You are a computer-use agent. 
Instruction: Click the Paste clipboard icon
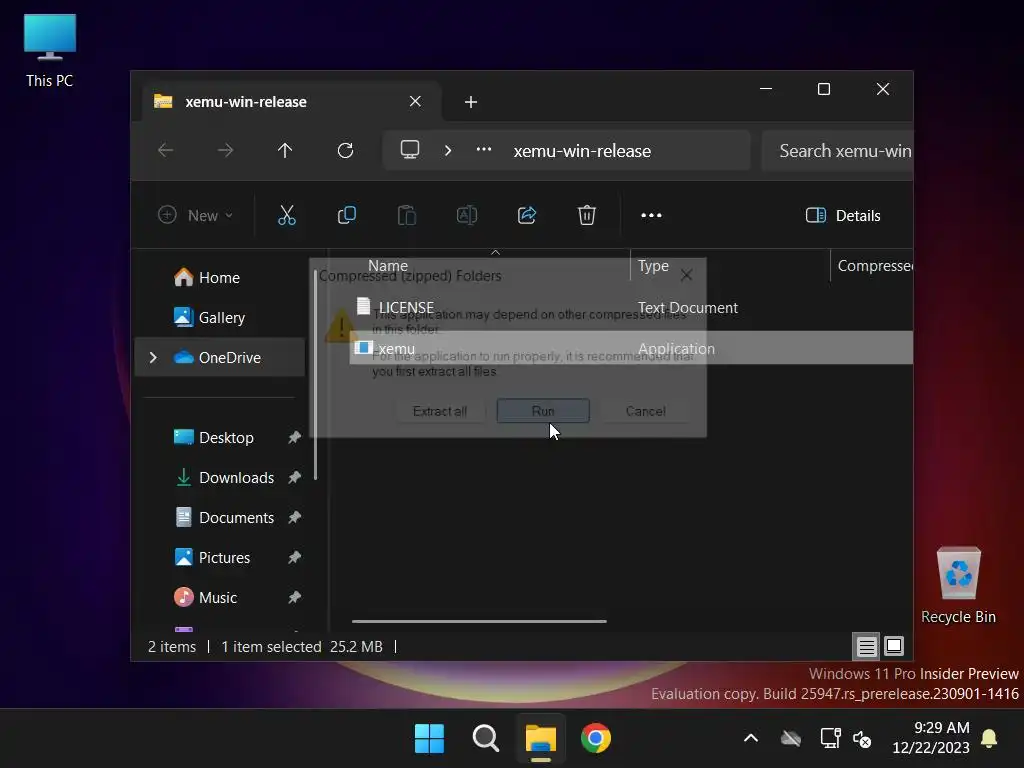(x=406, y=216)
